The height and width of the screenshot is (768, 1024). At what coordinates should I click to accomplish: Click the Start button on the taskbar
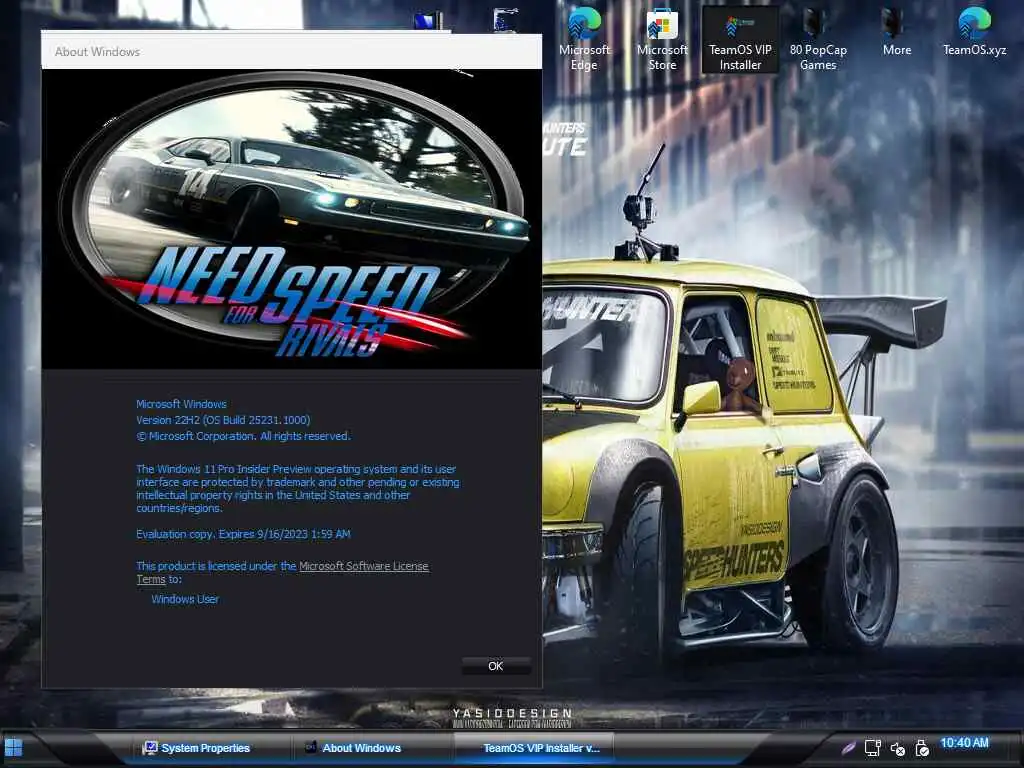pos(13,748)
